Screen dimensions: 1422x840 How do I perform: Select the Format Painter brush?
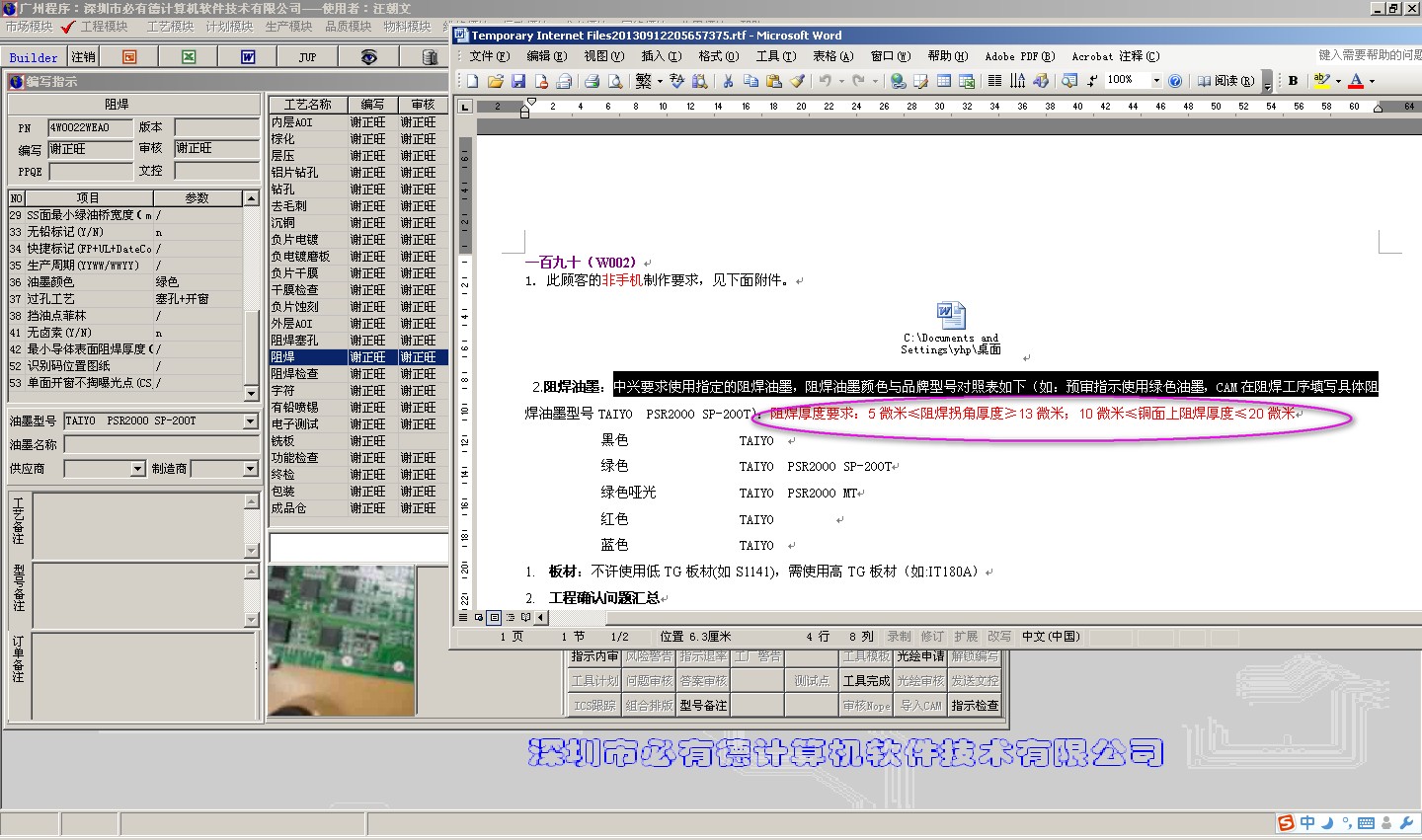tap(797, 81)
